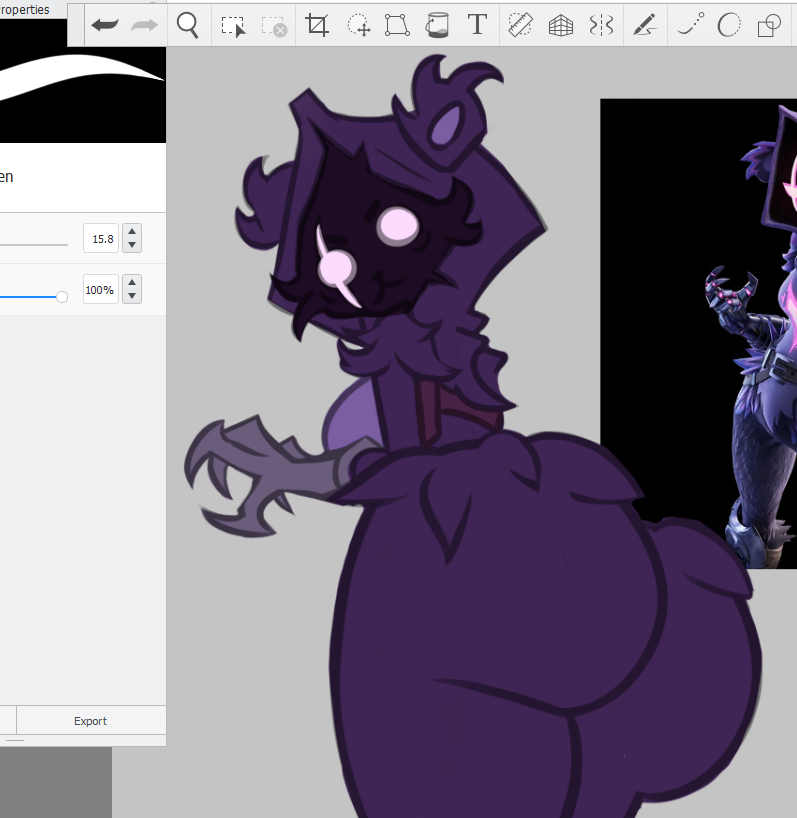The height and width of the screenshot is (818, 797).
Task: Toggle the Symmetry tool
Action: pos(601,25)
